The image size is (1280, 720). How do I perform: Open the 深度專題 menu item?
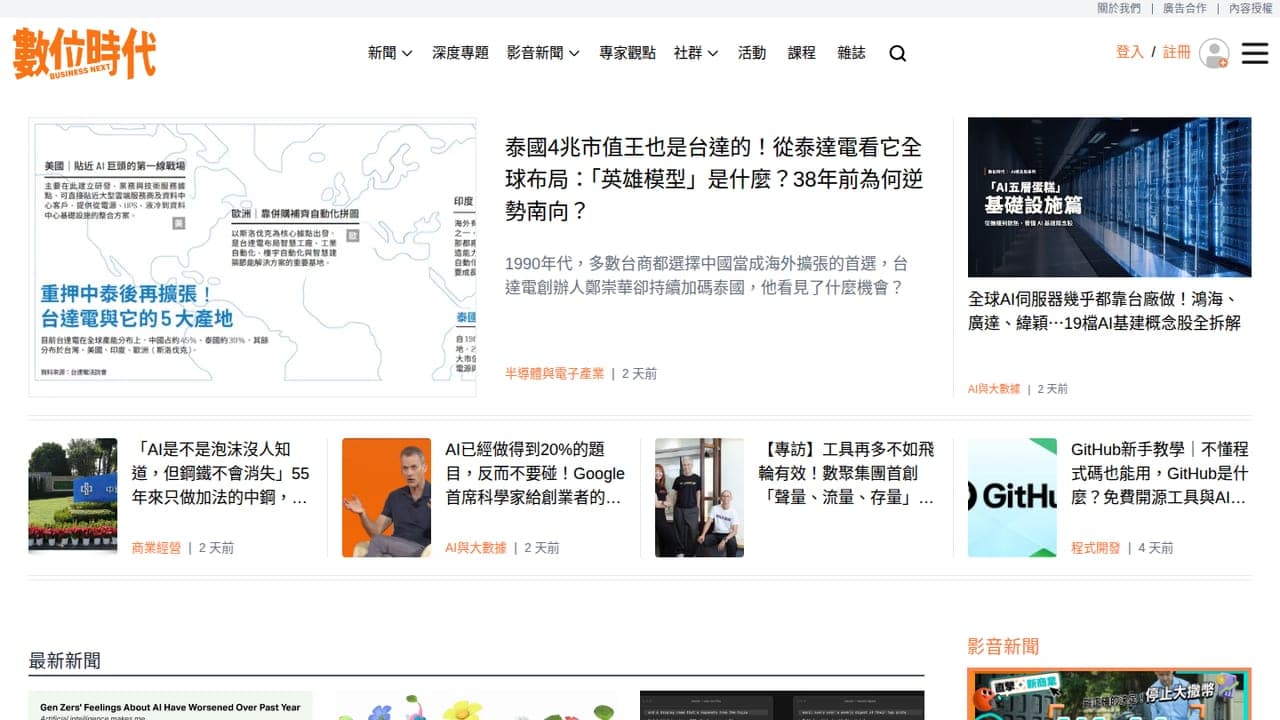point(460,53)
